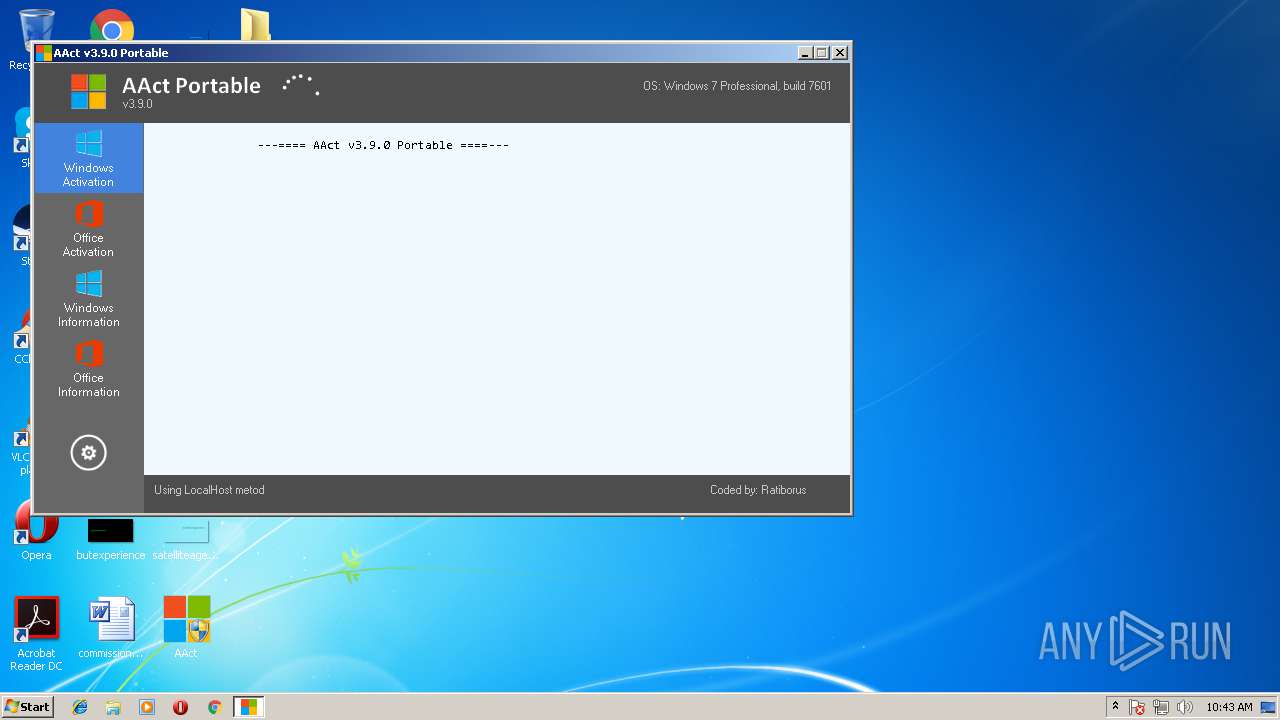Show Office Information in AAct sidebar
1280x720 pixels.
coord(88,368)
